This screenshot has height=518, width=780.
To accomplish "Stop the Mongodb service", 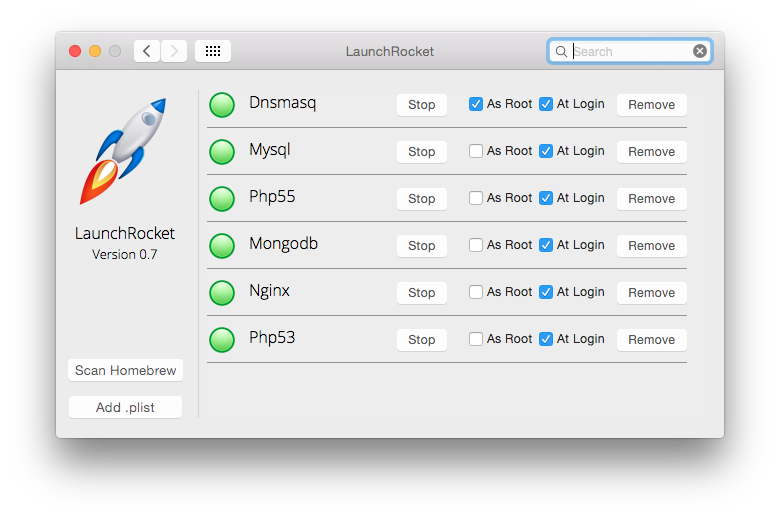I will pyautogui.click(x=421, y=245).
